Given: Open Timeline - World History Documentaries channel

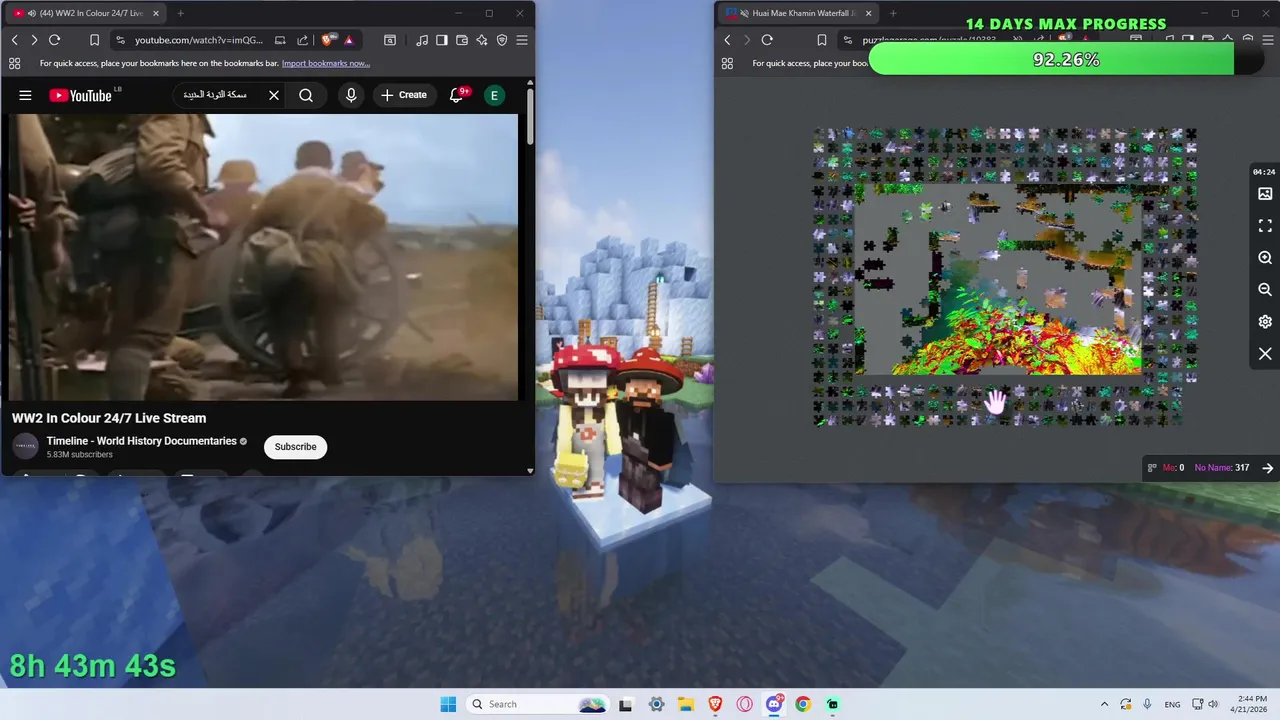Looking at the screenshot, I should point(141,441).
